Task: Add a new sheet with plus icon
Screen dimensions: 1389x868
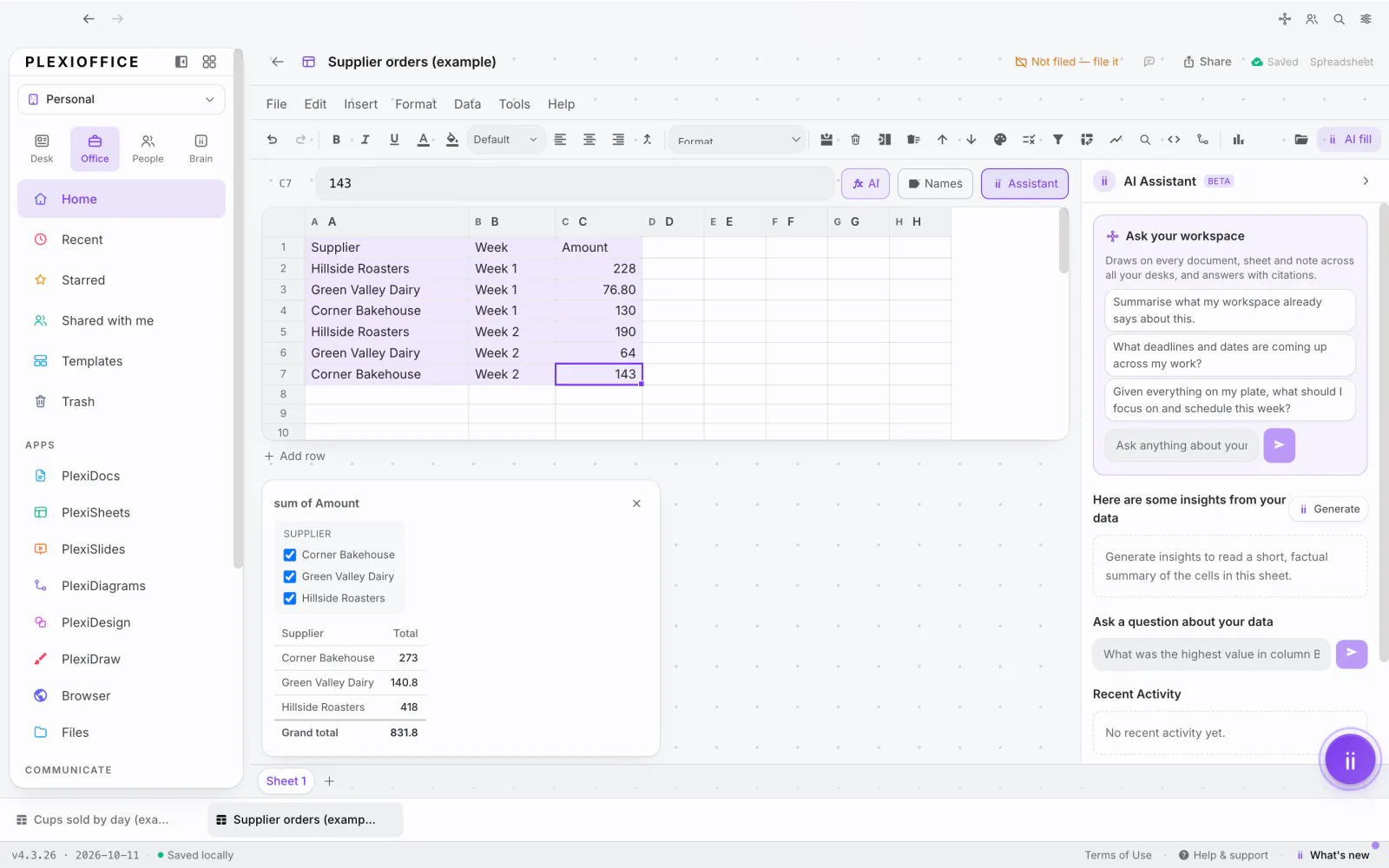Action: (x=329, y=781)
